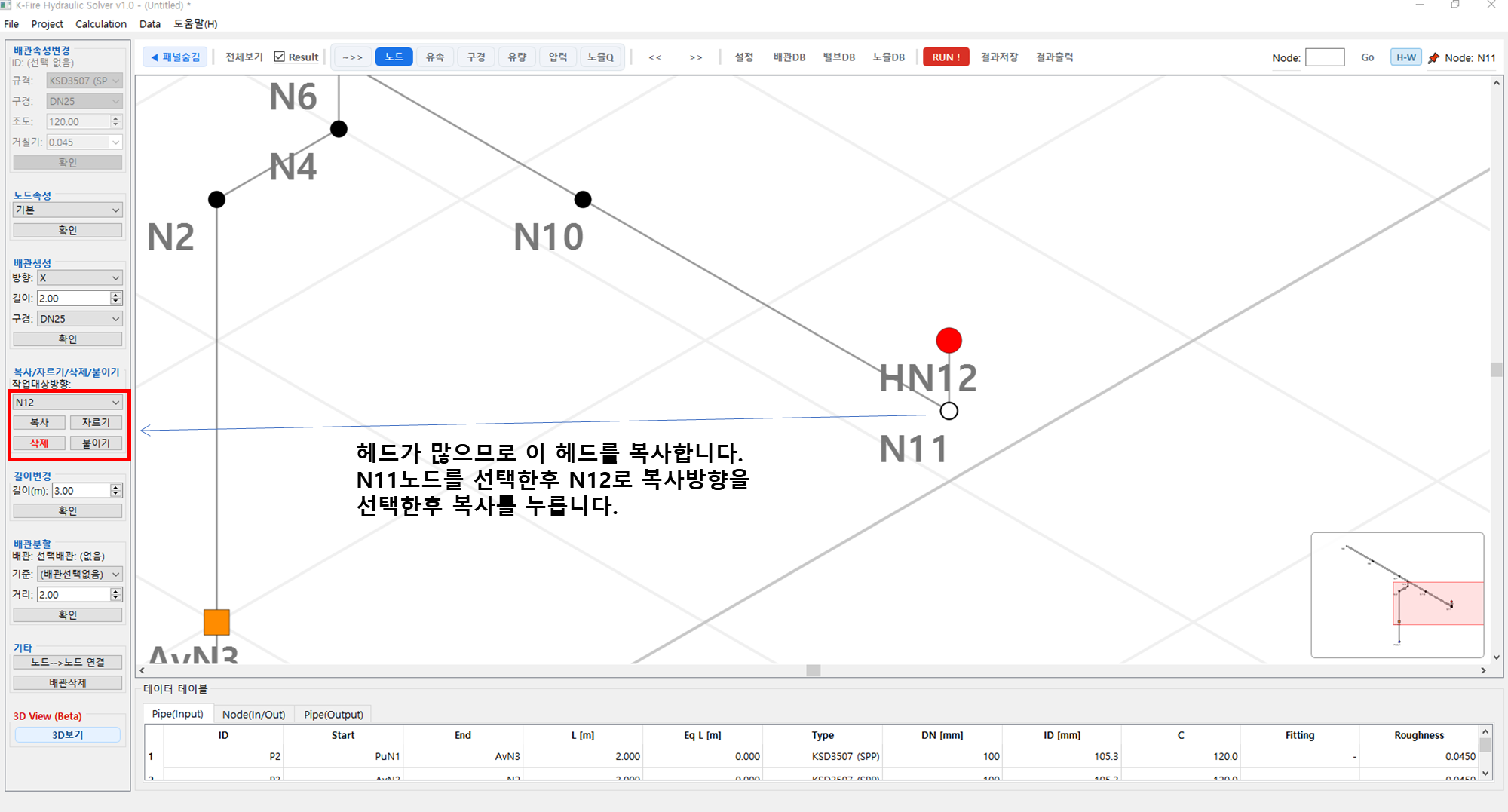The image size is (1508, 812).
Task: Click the red 삭제 delete button
Action: (x=39, y=443)
